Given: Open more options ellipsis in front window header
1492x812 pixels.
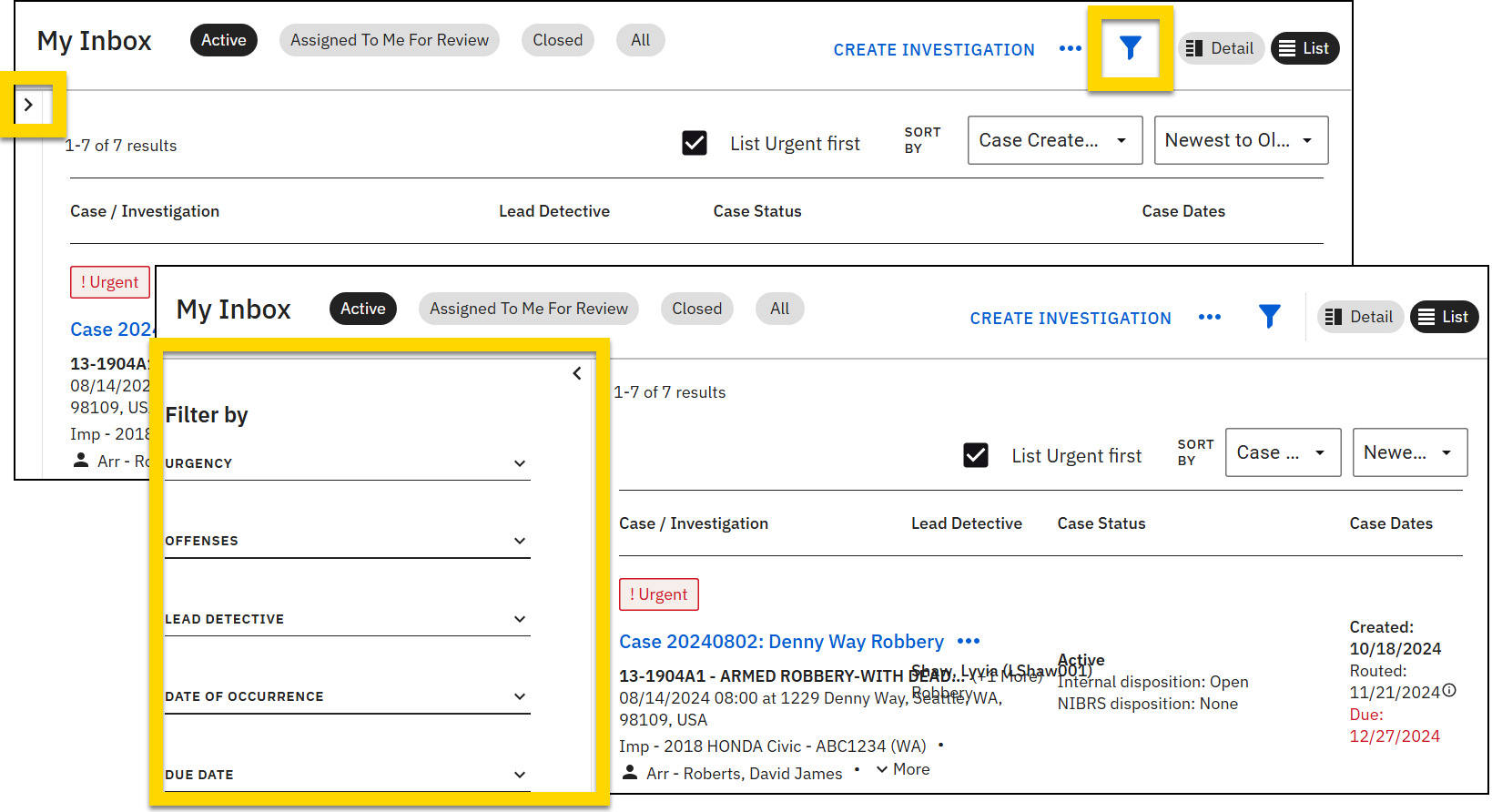Looking at the screenshot, I should (1210, 317).
